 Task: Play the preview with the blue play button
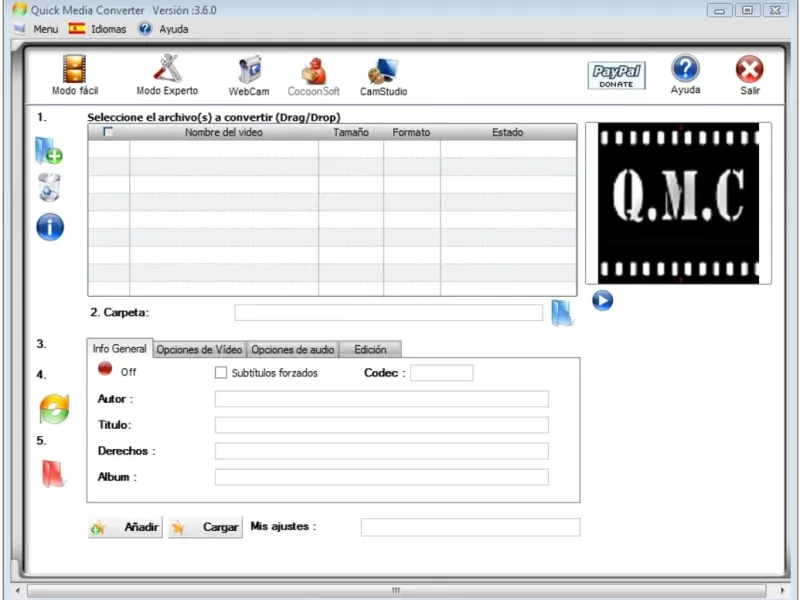[x=603, y=301]
